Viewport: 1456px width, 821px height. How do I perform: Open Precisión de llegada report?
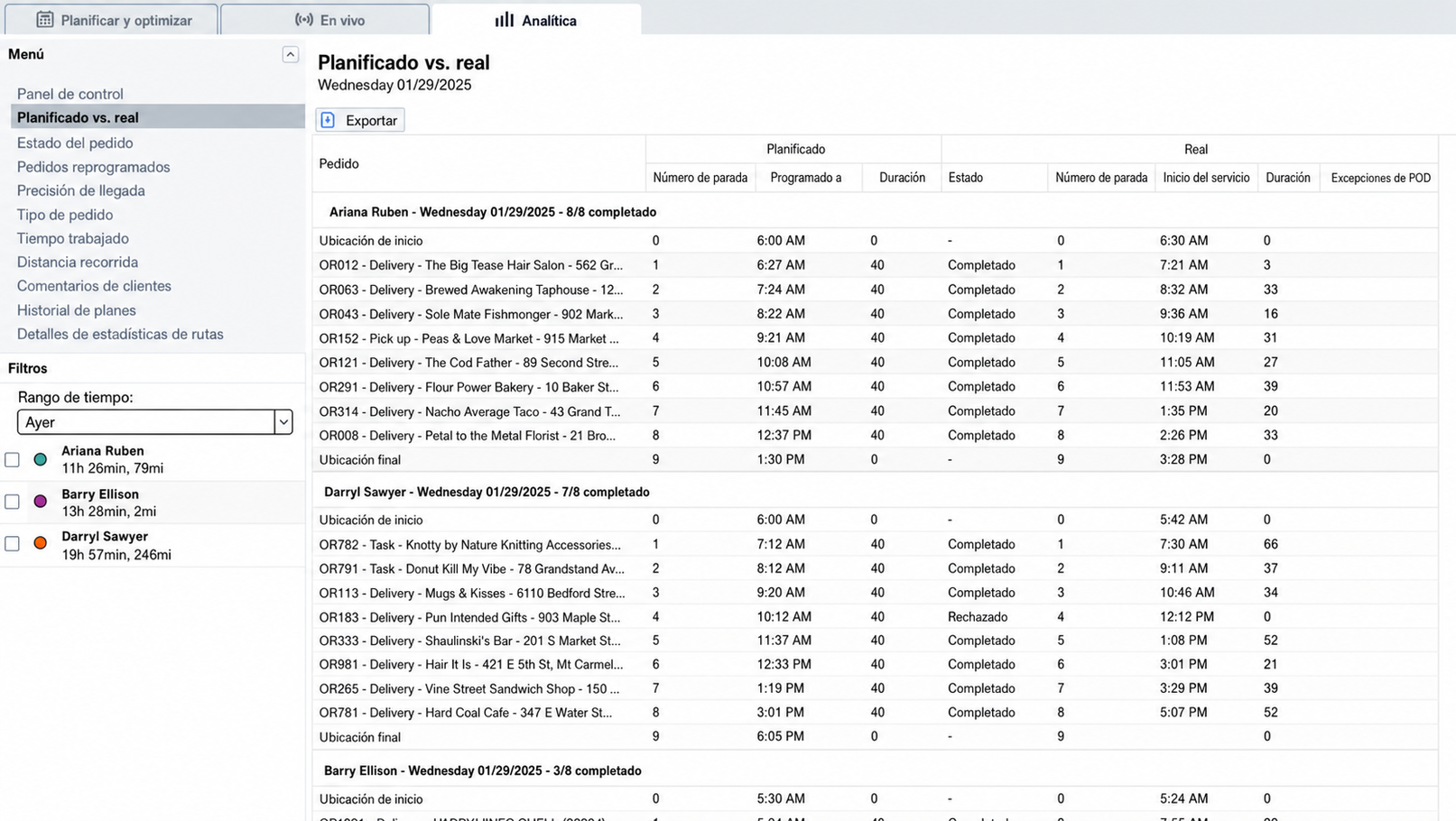[x=81, y=190]
